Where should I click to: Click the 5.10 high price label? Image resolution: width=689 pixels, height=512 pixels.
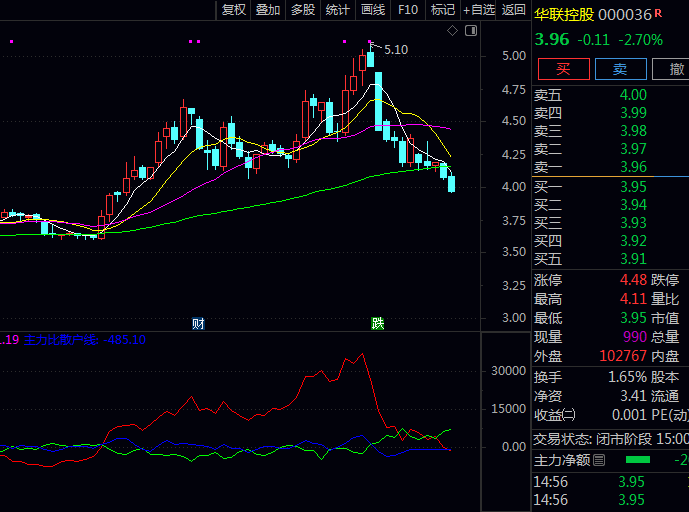396,50
